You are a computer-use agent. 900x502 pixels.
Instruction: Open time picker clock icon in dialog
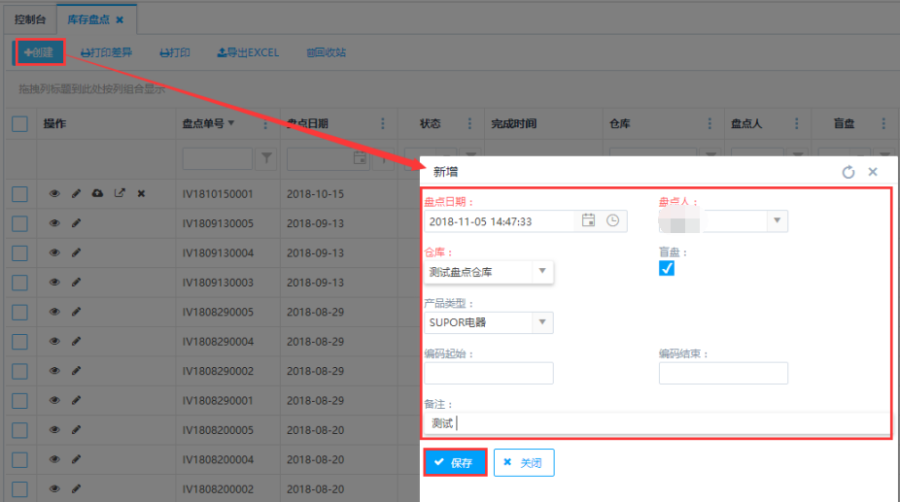pyautogui.click(x=612, y=221)
